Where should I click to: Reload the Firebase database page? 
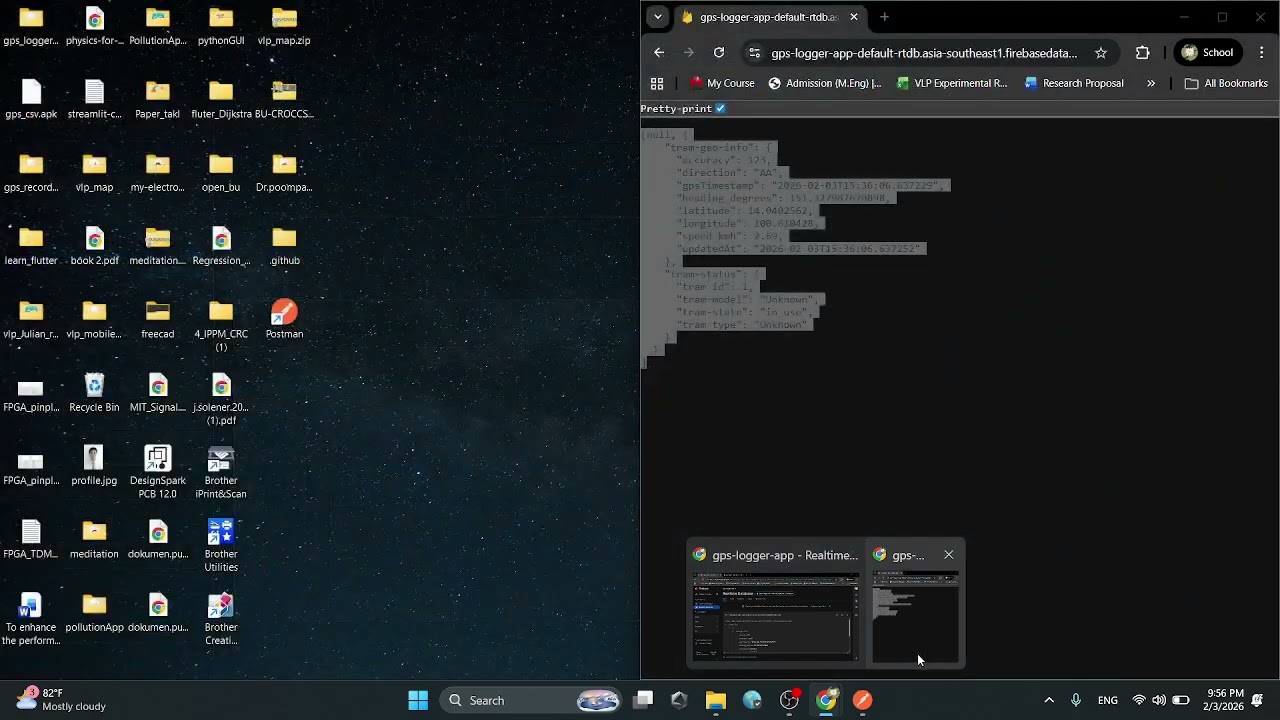click(719, 53)
